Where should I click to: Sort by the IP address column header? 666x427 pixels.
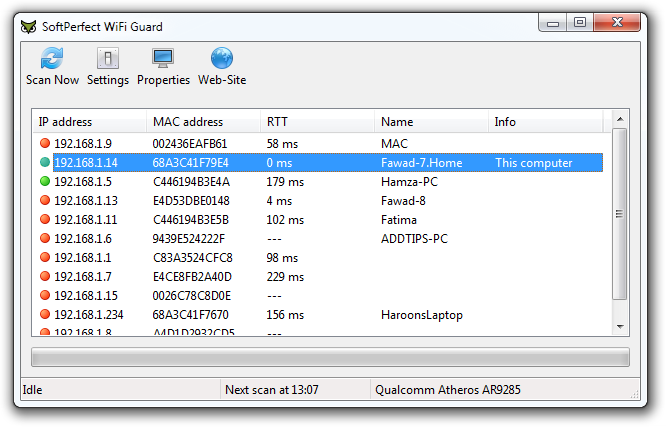coord(90,122)
